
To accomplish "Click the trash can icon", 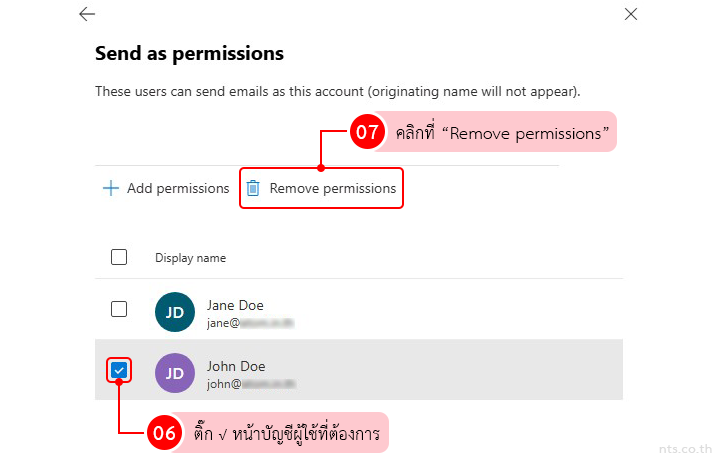I will tap(253, 188).
